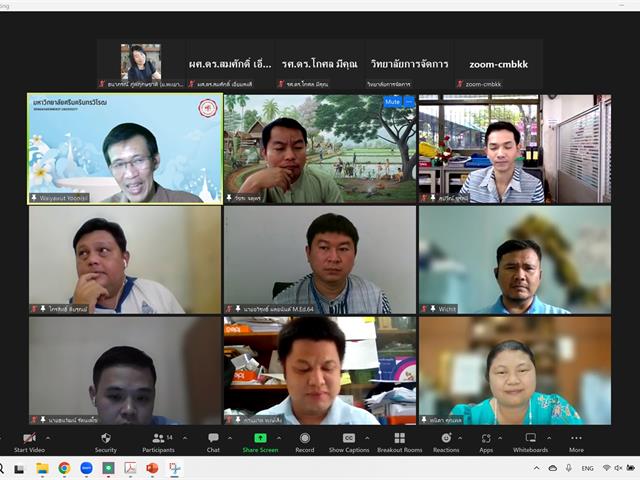This screenshot has width=640, height=480.
Task: Open the More options menu
Action: [576, 442]
